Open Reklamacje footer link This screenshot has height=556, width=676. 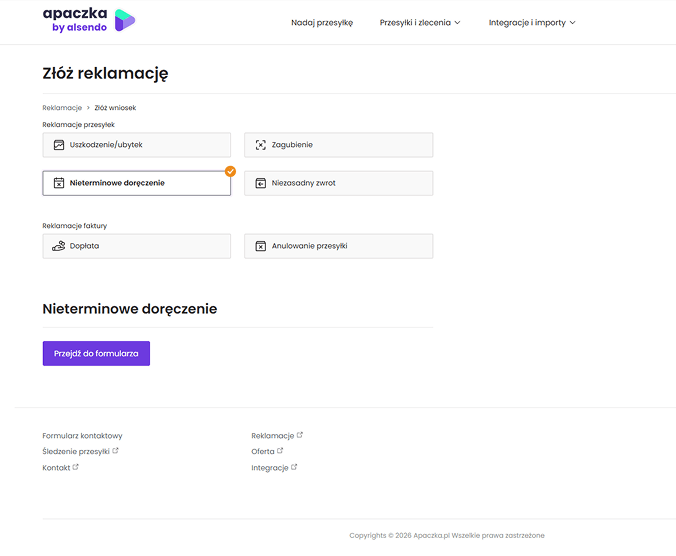(x=272, y=436)
